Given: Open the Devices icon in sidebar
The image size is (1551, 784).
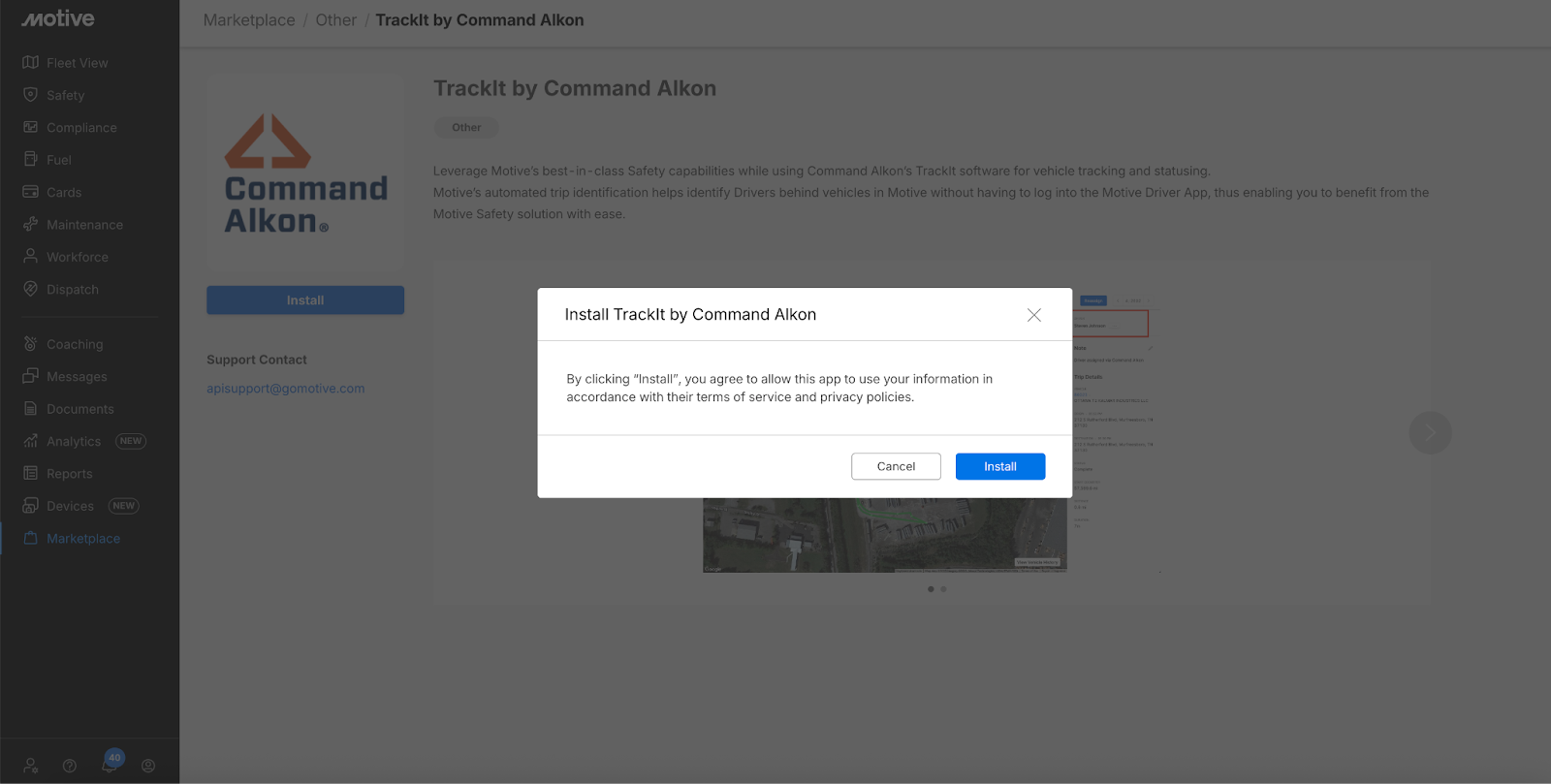Looking at the screenshot, I should pyautogui.click(x=31, y=506).
